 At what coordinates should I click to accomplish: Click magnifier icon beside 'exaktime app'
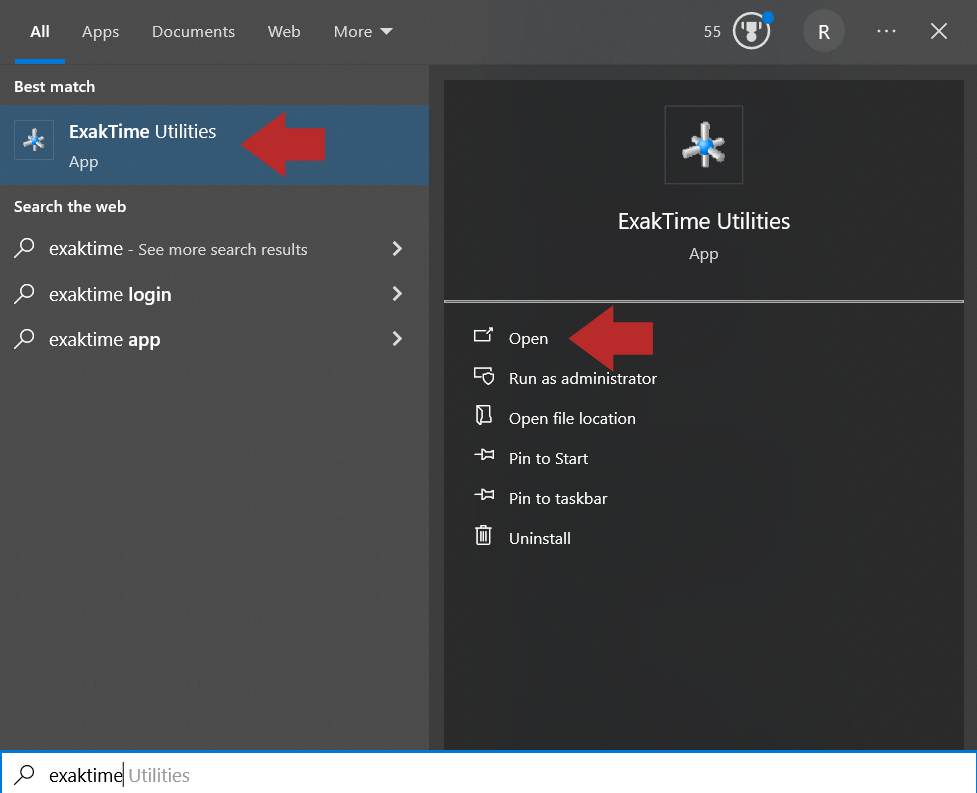tap(24, 338)
